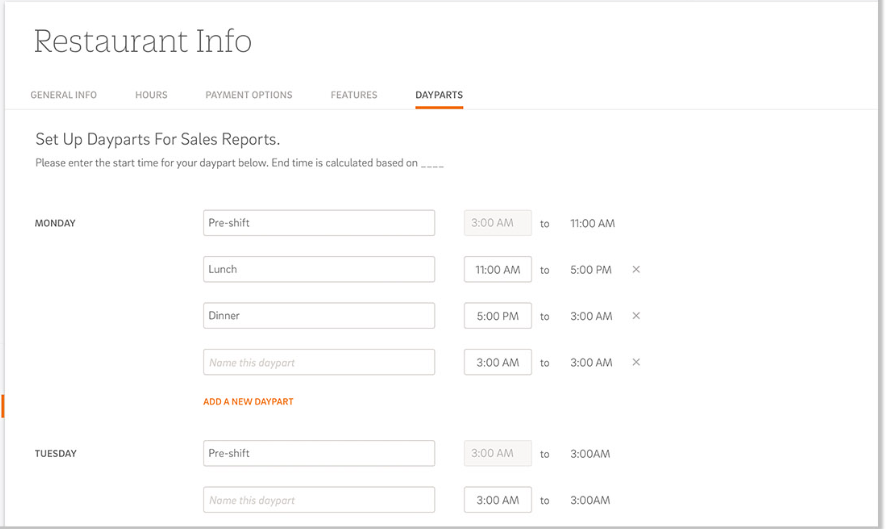This screenshot has height=529, width=887.
Task: Open the Features tab
Action: (x=354, y=95)
